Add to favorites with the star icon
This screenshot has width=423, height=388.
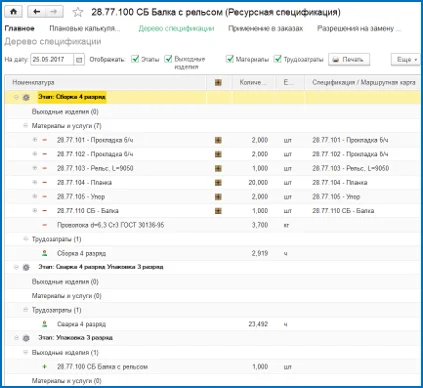(x=78, y=12)
